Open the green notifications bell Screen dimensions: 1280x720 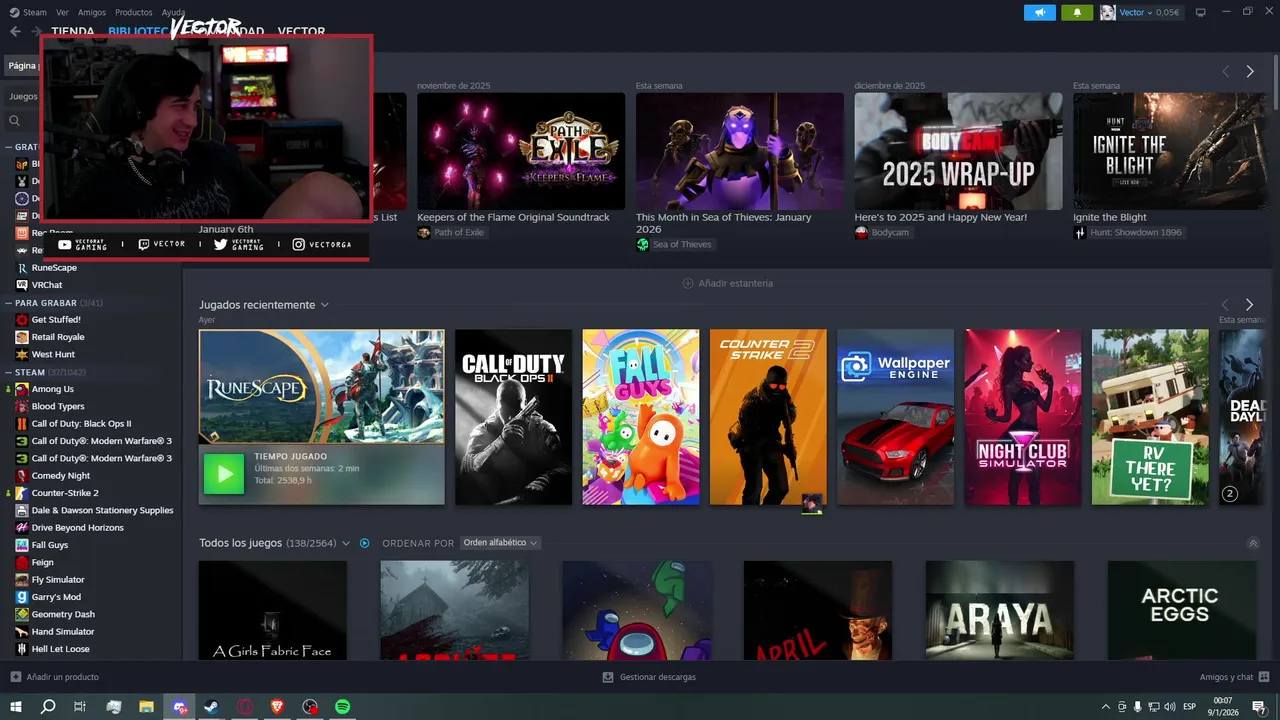[x=1077, y=13]
